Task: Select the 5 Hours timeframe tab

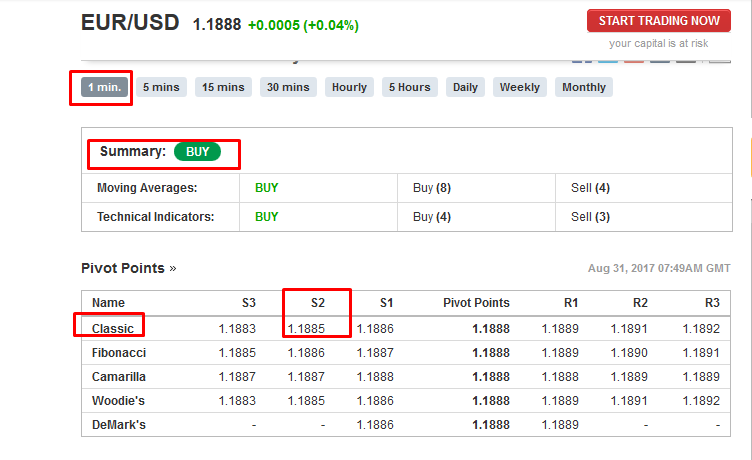Action: point(409,87)
